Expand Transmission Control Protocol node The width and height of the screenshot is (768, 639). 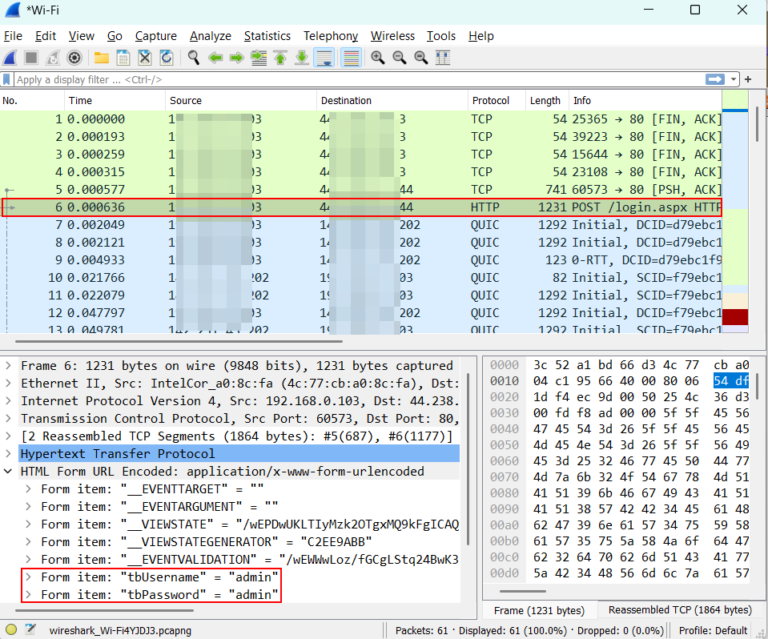point(8,418)
